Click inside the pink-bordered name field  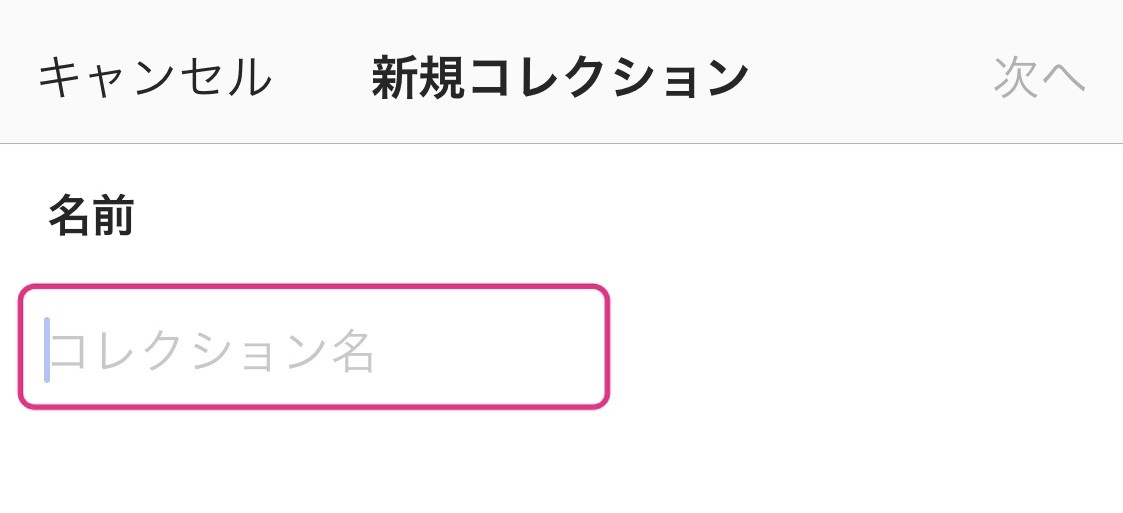[314, 347]
